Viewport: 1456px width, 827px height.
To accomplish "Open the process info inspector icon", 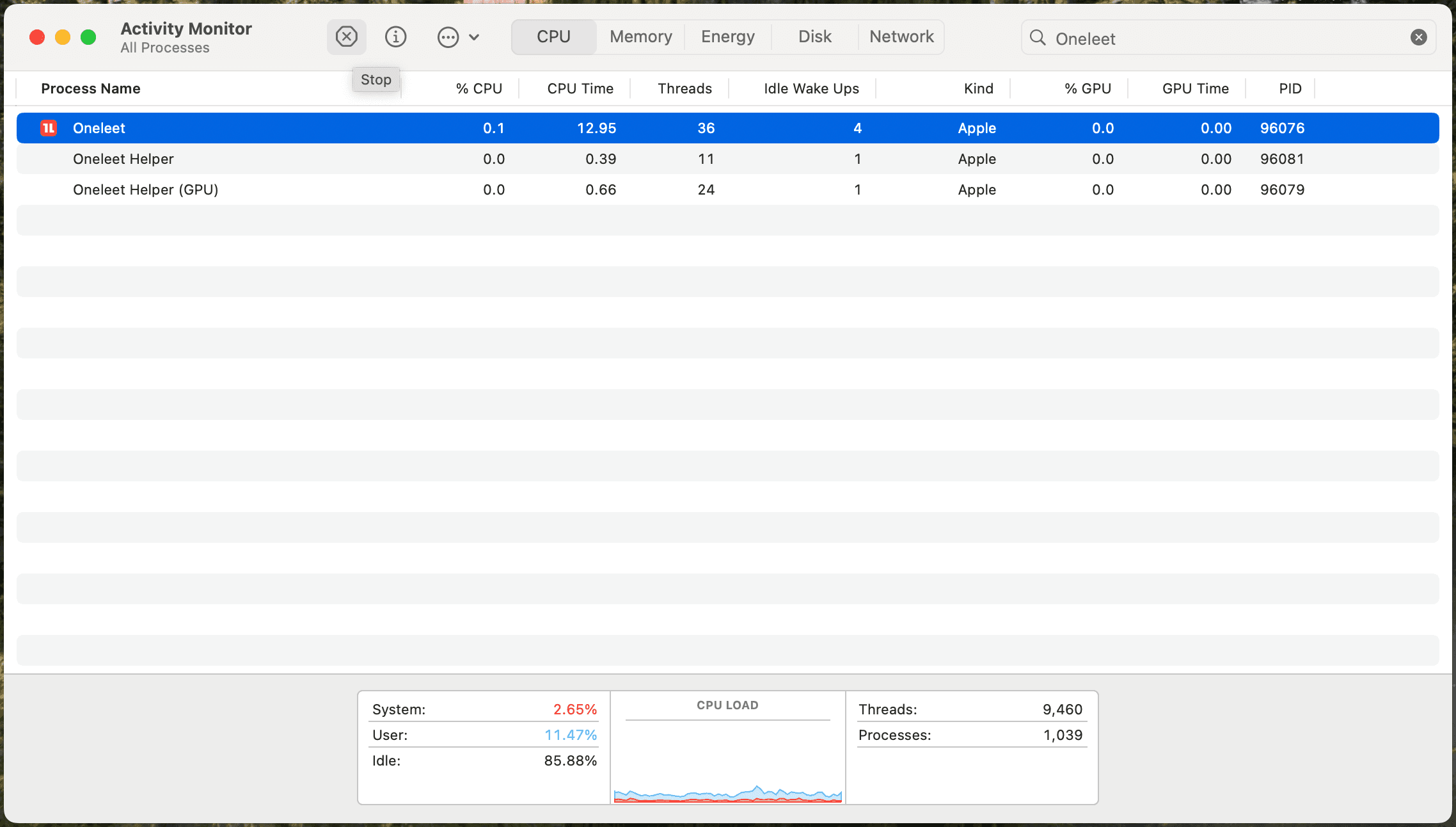I will 395,36.
